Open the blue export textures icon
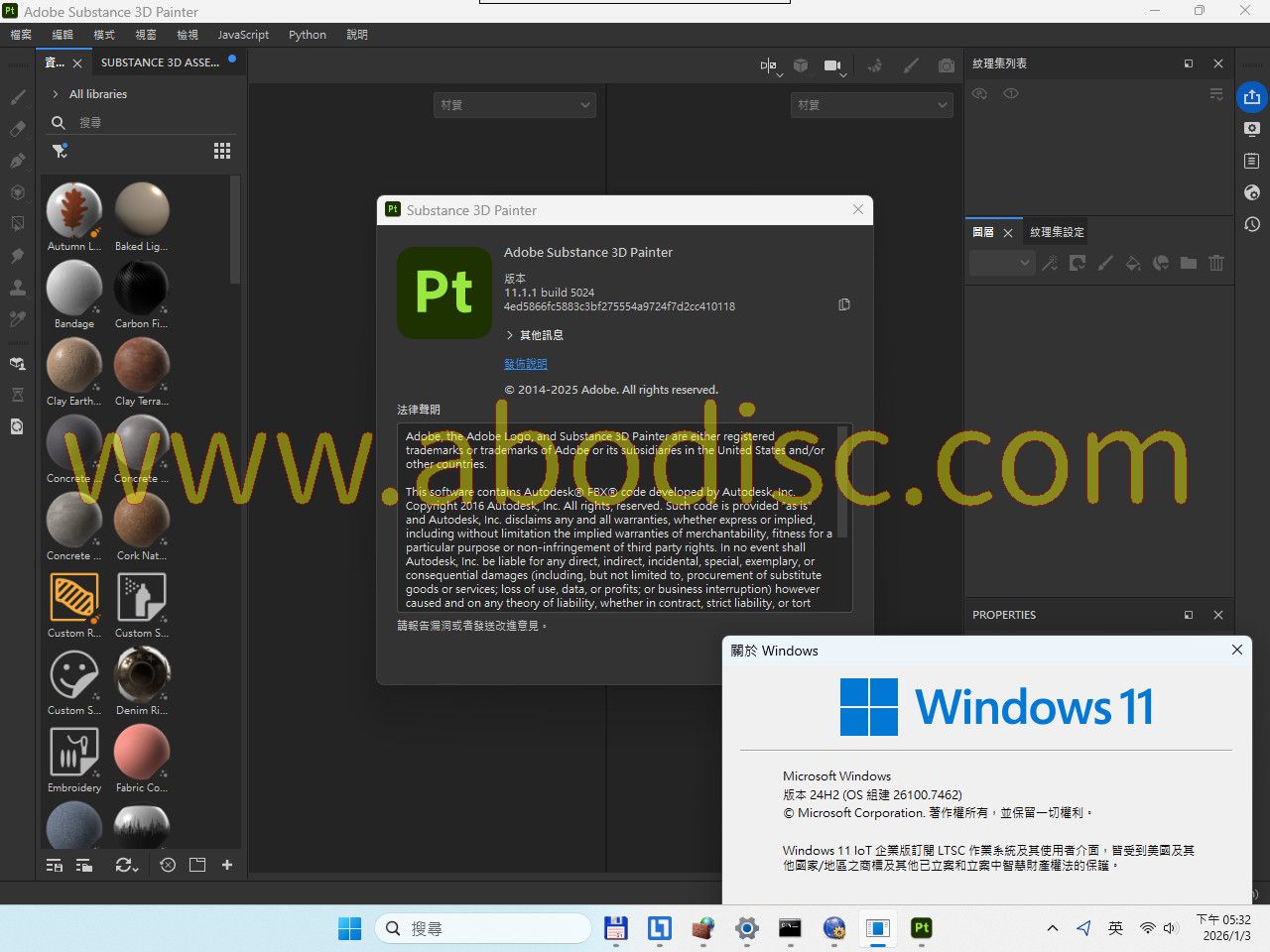 pyautogui.click(x=1252, y=97)
